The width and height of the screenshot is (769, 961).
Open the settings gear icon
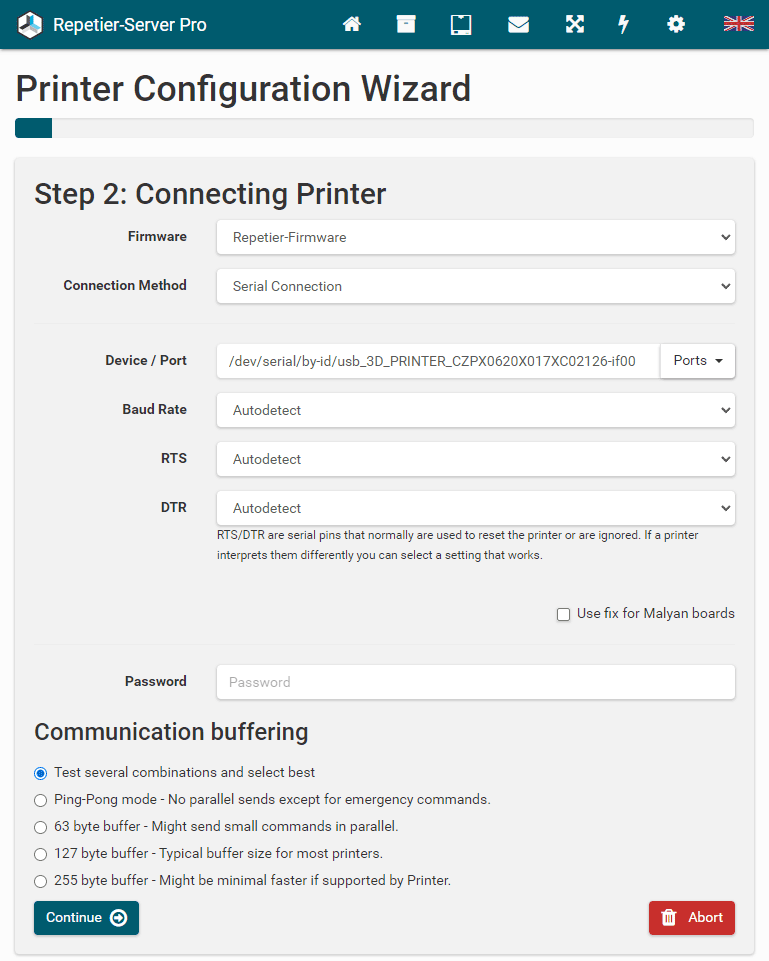pyautogui.click(x=676, y=25)
